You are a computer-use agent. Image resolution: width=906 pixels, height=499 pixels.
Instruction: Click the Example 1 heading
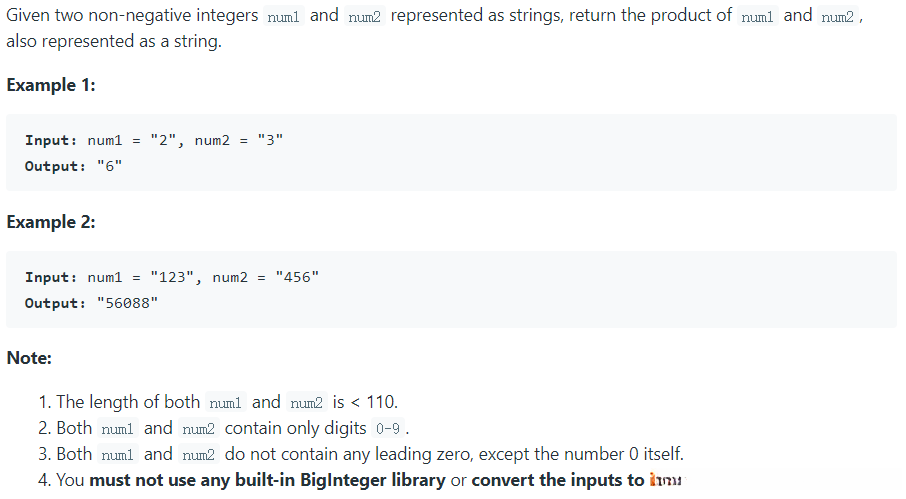click(x=51, y=85)
